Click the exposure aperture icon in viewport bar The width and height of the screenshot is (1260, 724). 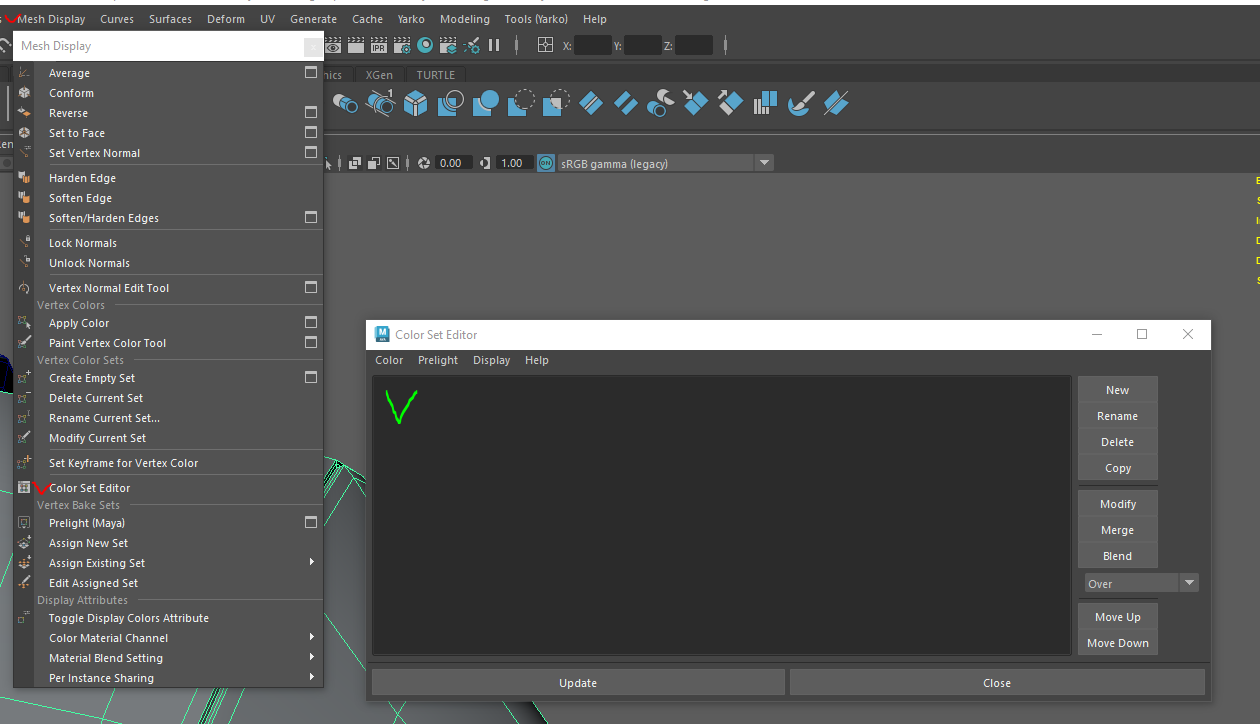pyautogui.click(x=424, y=163)
